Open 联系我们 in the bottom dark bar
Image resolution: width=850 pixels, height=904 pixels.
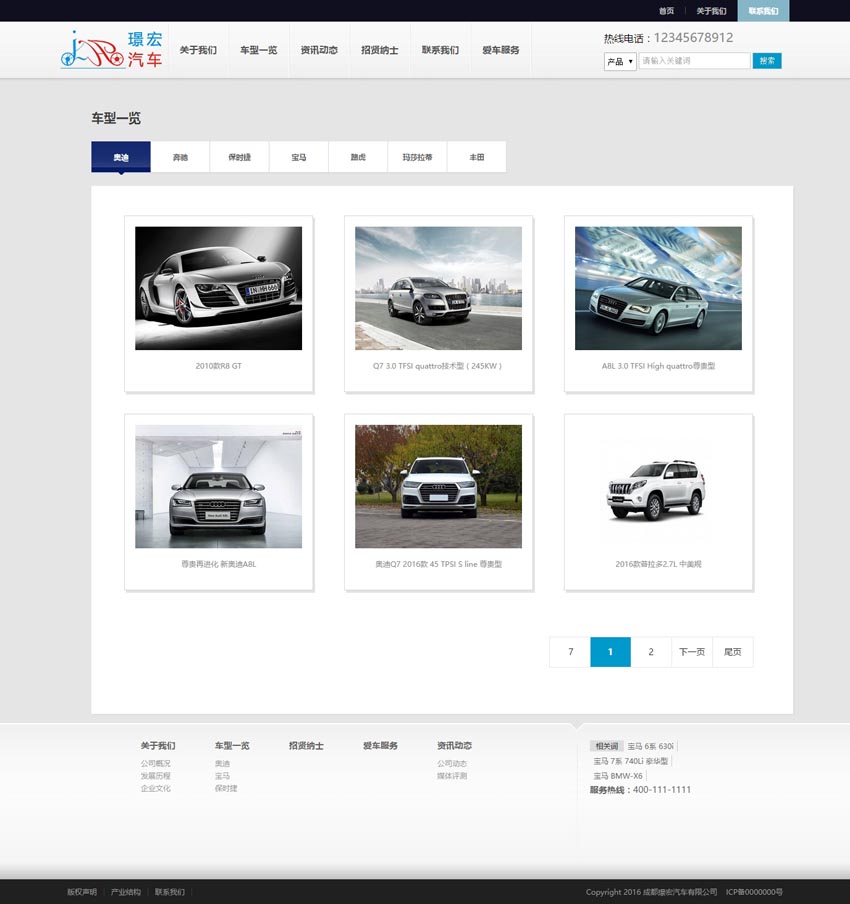click(170, 892)
